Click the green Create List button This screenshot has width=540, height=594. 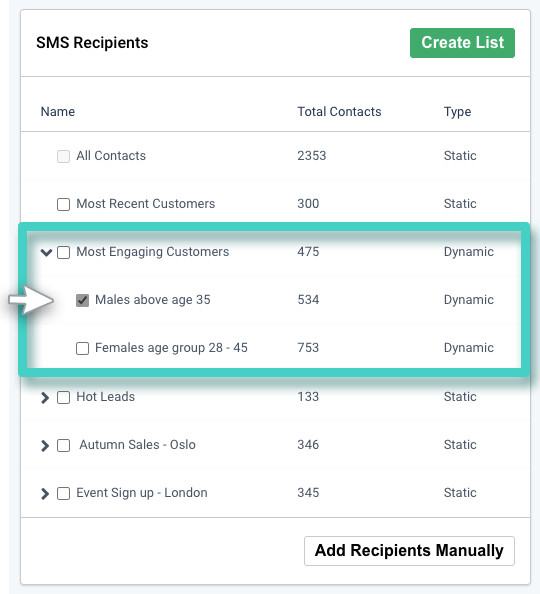[x=462, y=43]
